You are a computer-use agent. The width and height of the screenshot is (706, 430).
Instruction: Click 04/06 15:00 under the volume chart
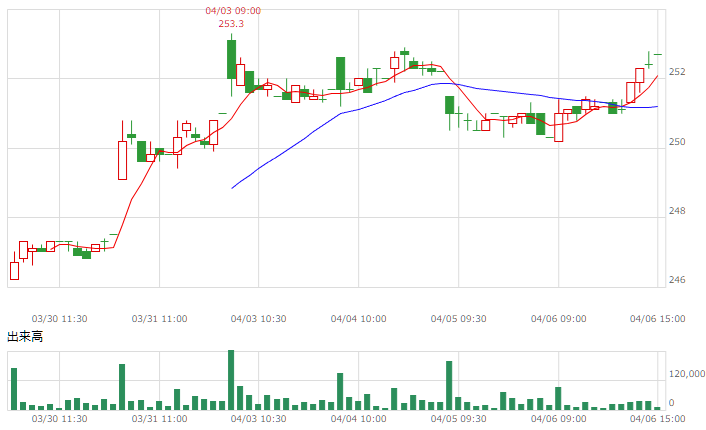[657, 419]
